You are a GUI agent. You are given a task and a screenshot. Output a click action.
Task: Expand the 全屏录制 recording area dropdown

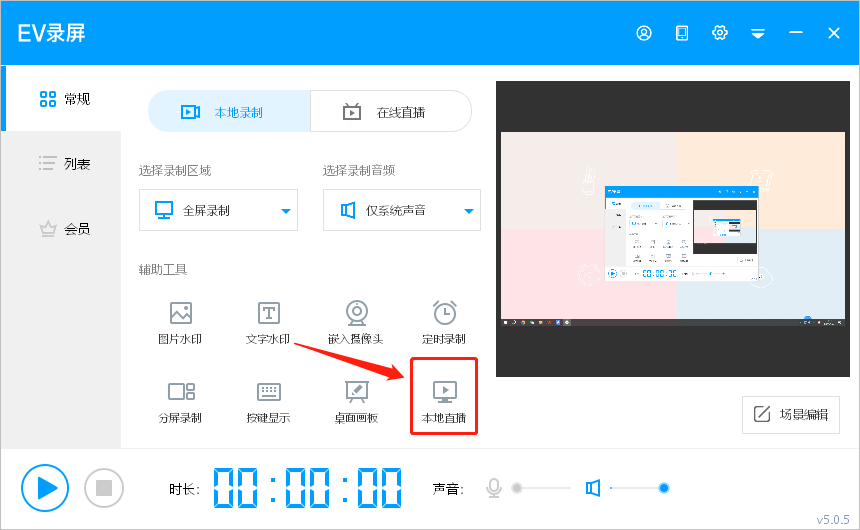coord(285,211)
